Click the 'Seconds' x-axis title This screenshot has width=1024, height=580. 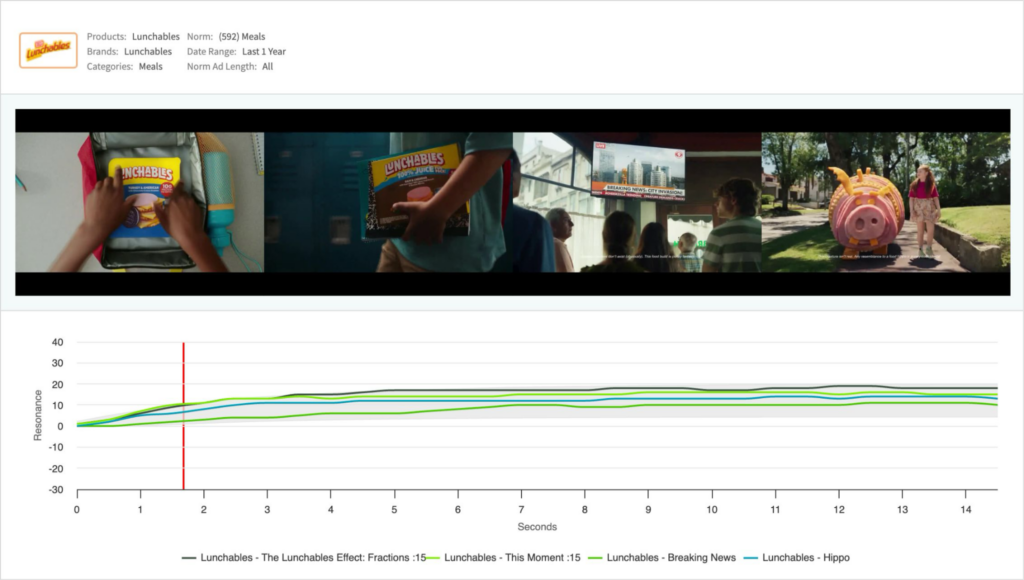point(537,526)
